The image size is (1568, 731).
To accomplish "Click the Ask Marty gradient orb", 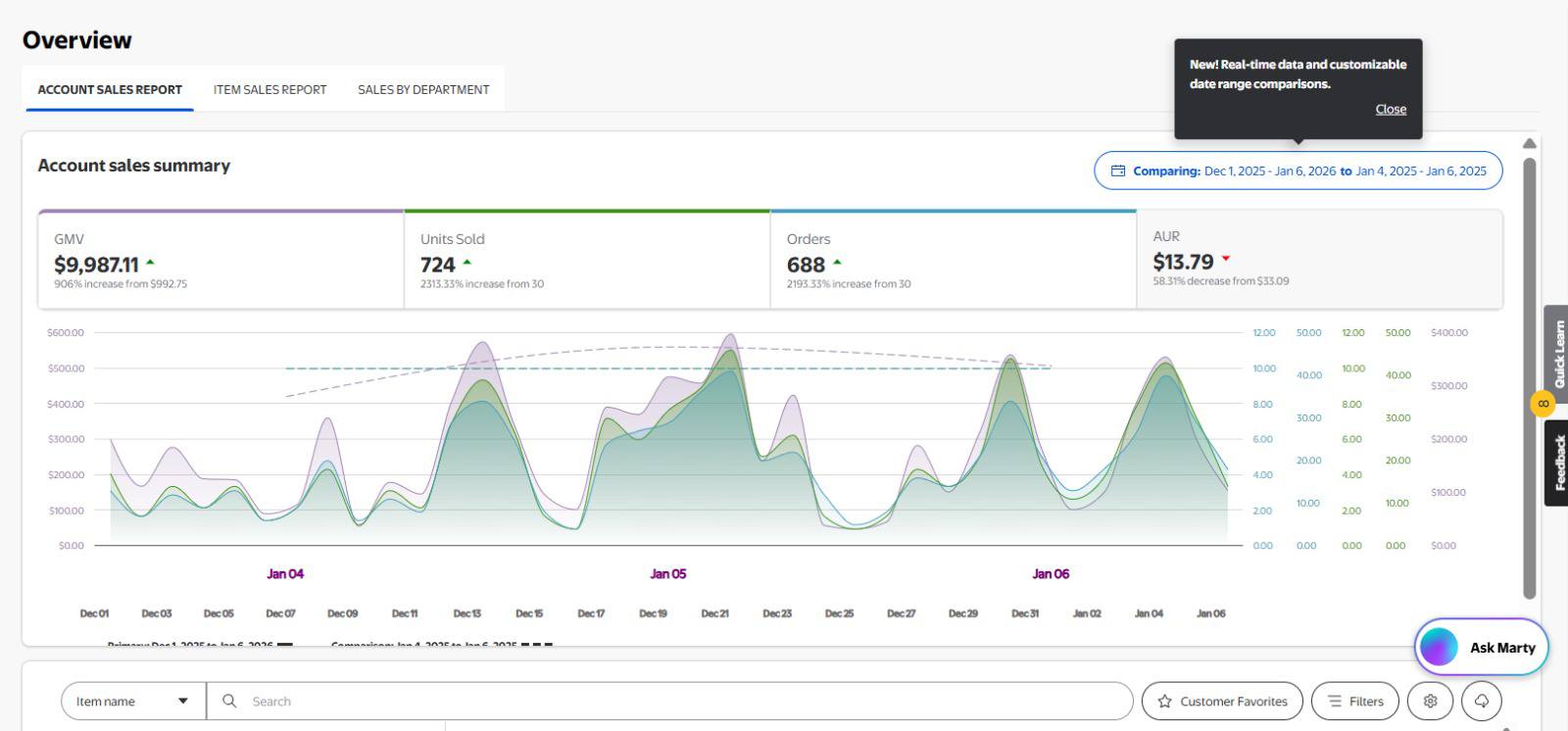I will click(1440, 647).
